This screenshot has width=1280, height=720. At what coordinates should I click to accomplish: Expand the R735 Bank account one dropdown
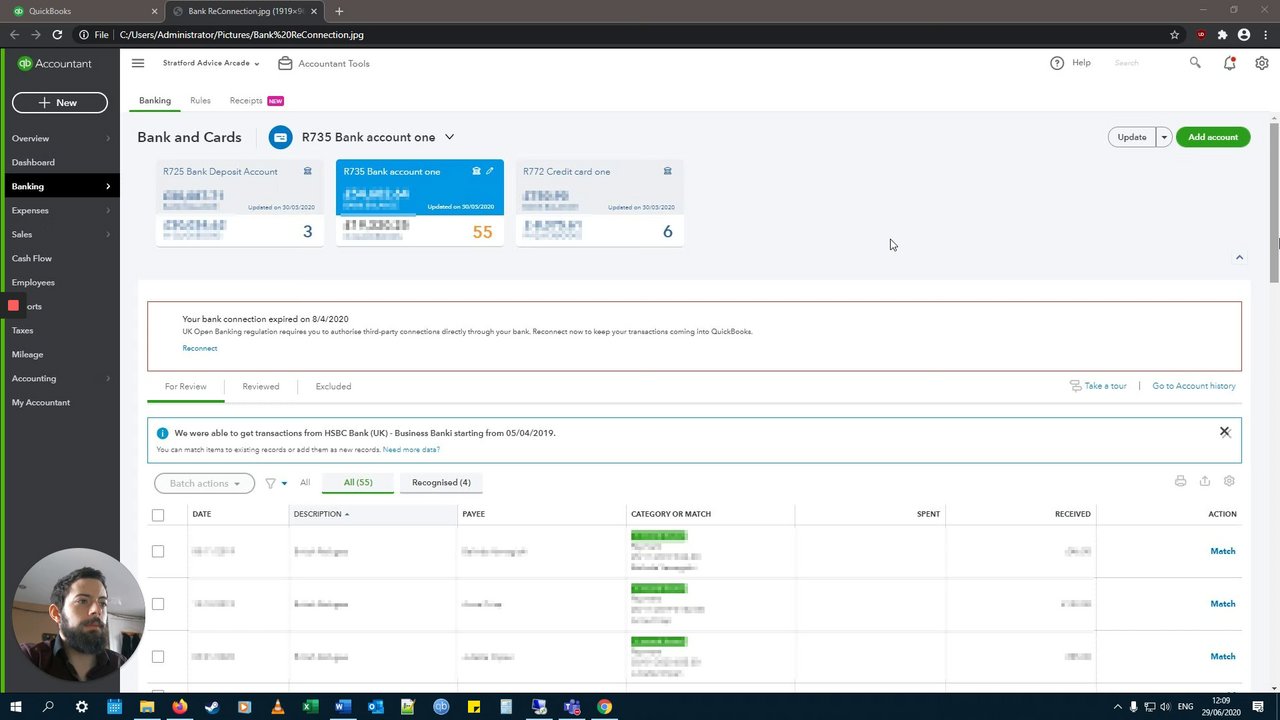449,137
